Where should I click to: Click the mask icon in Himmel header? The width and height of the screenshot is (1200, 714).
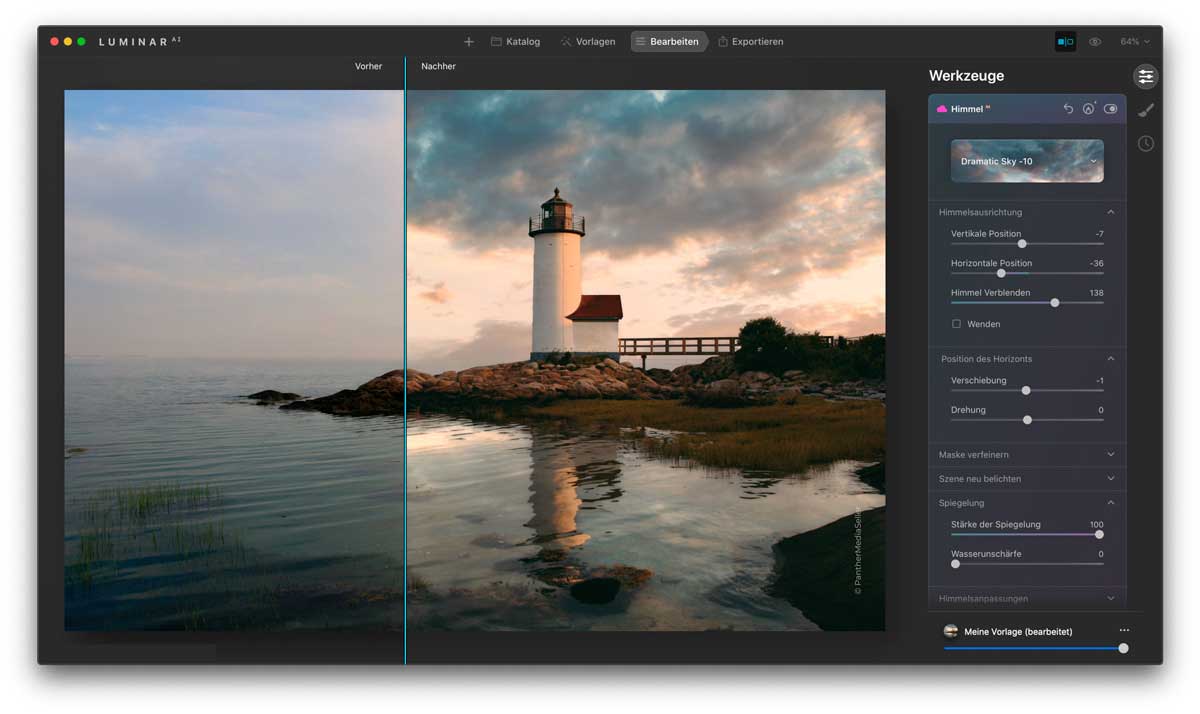tap(1089, 109)
